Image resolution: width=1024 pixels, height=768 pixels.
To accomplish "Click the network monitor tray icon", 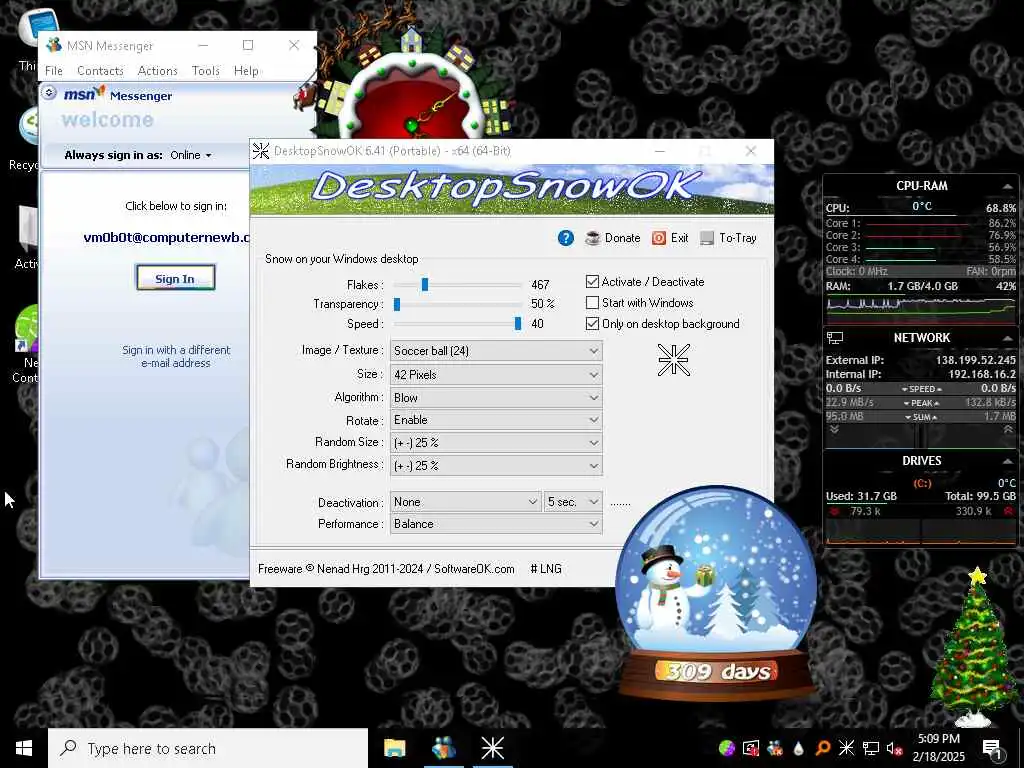I will [x=870, y=748].
